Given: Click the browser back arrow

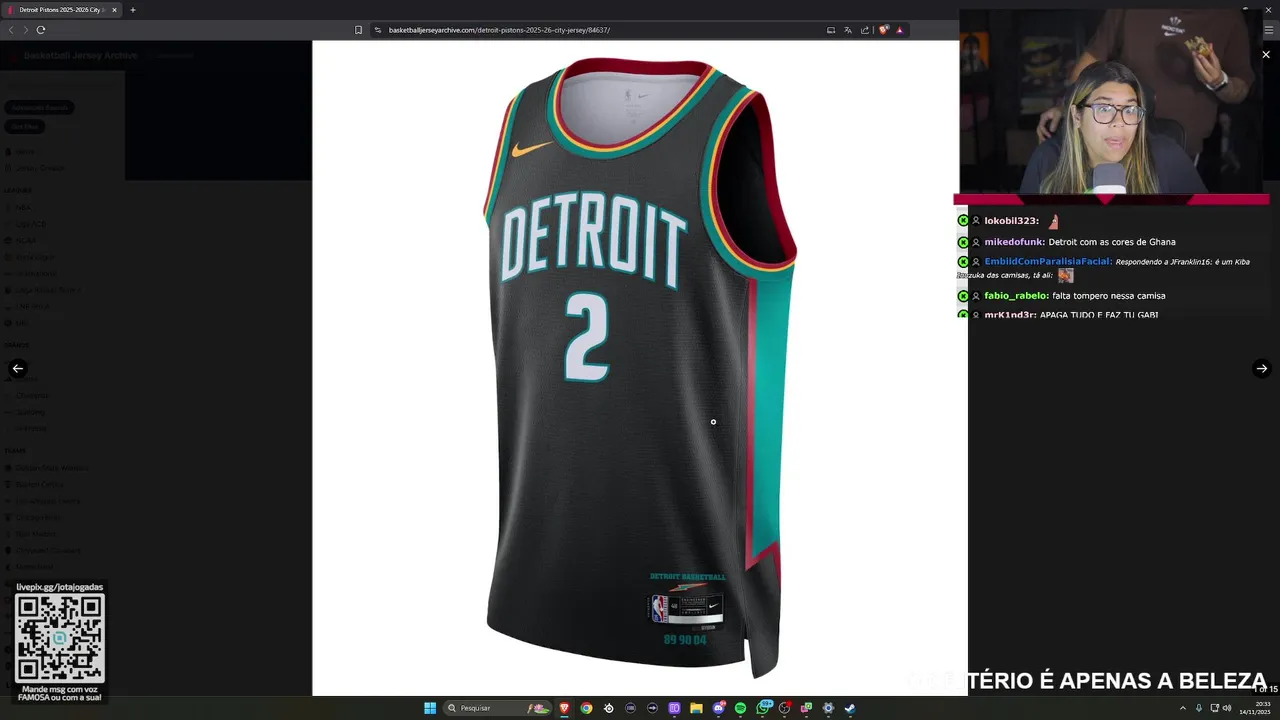Looking at the screenshot, I should click(11, 30).
